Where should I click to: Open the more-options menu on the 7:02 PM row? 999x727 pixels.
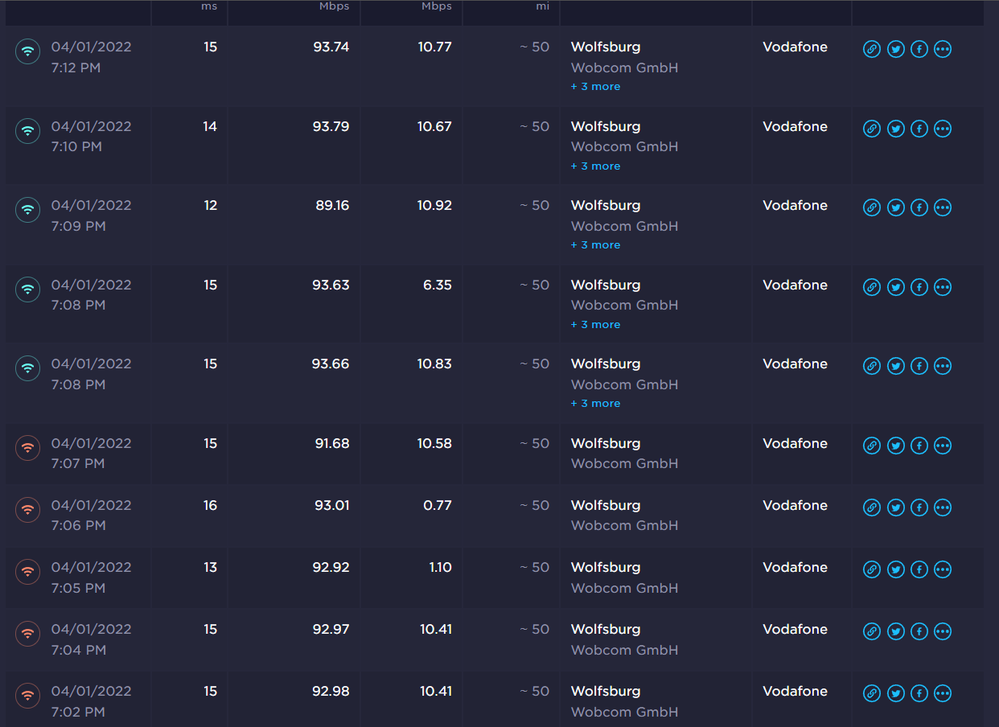942,692
